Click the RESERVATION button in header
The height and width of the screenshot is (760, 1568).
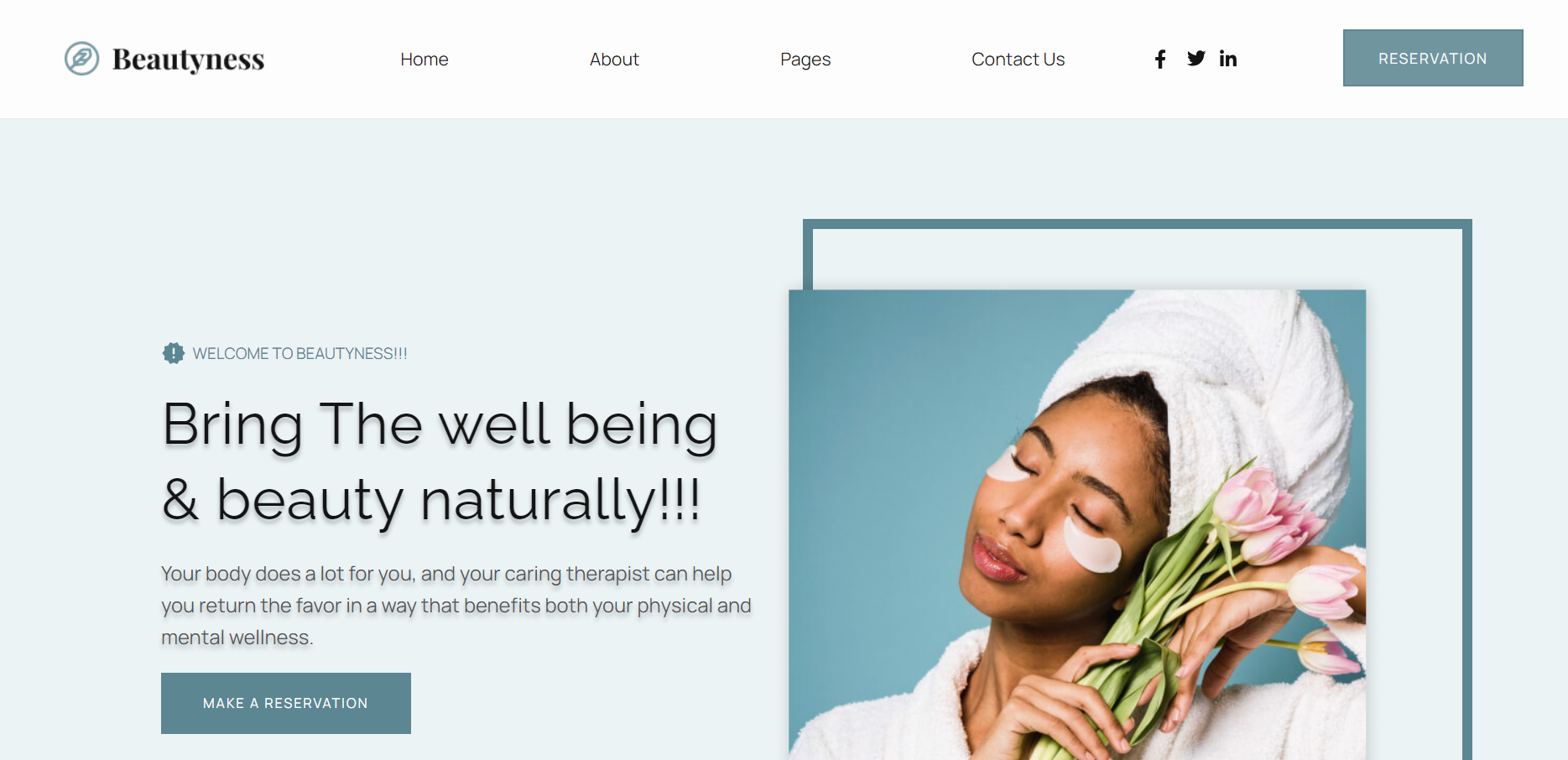tap(1433, 58)
